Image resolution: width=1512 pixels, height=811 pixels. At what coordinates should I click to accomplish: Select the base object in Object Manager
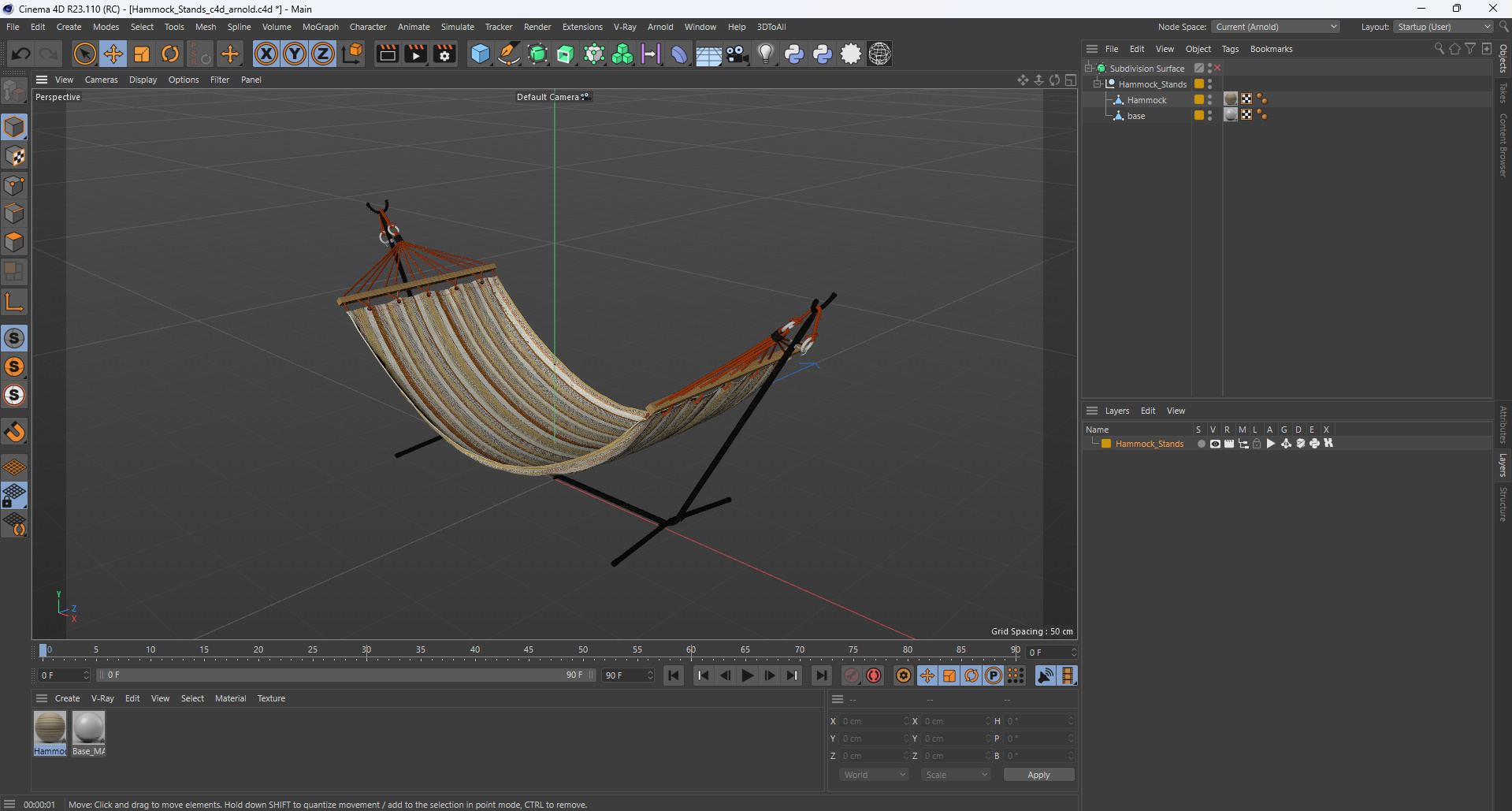[1136, 116]
